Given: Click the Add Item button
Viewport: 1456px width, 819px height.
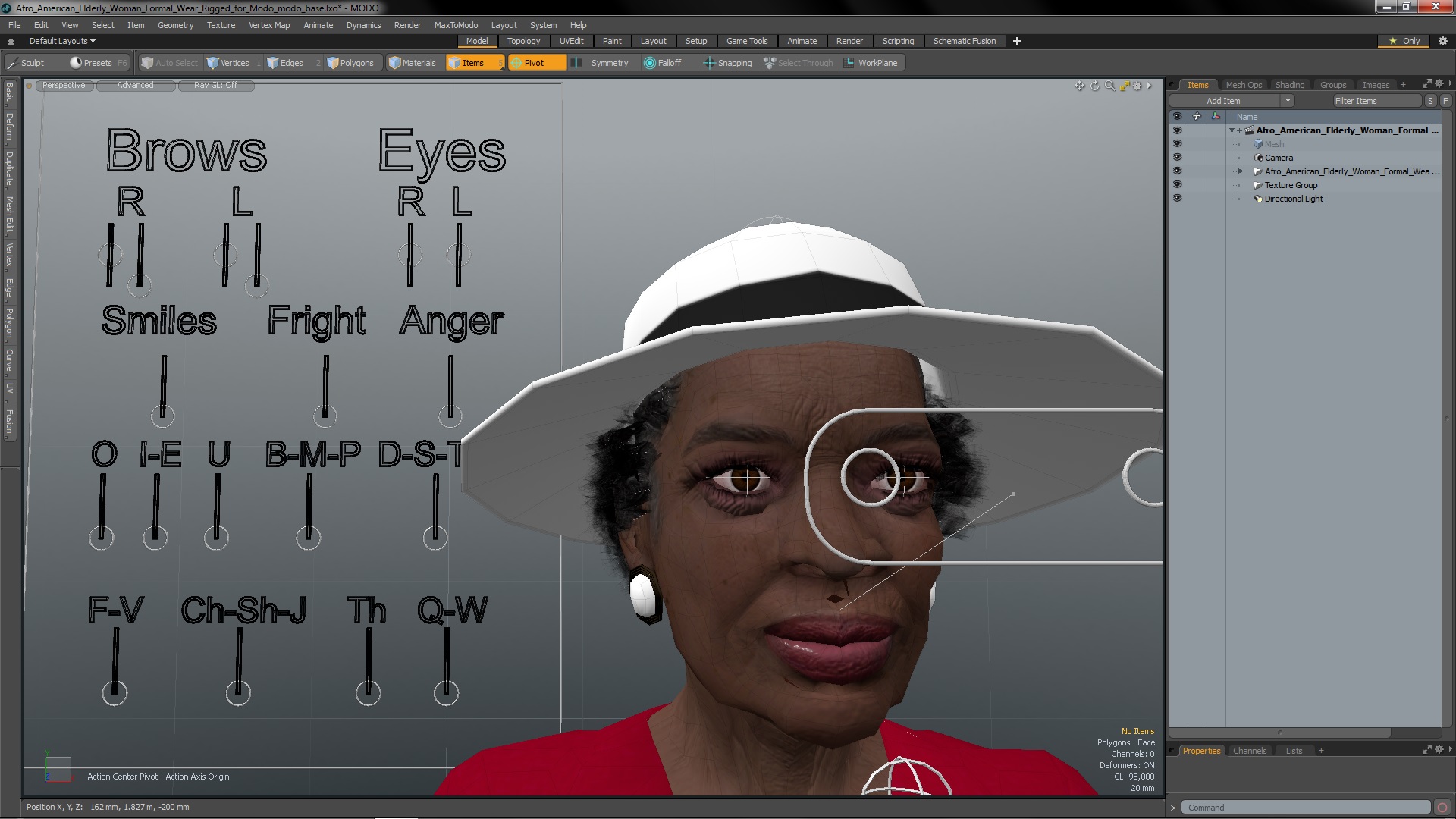Looking at the screenshot, I should tap(1223, 101).
